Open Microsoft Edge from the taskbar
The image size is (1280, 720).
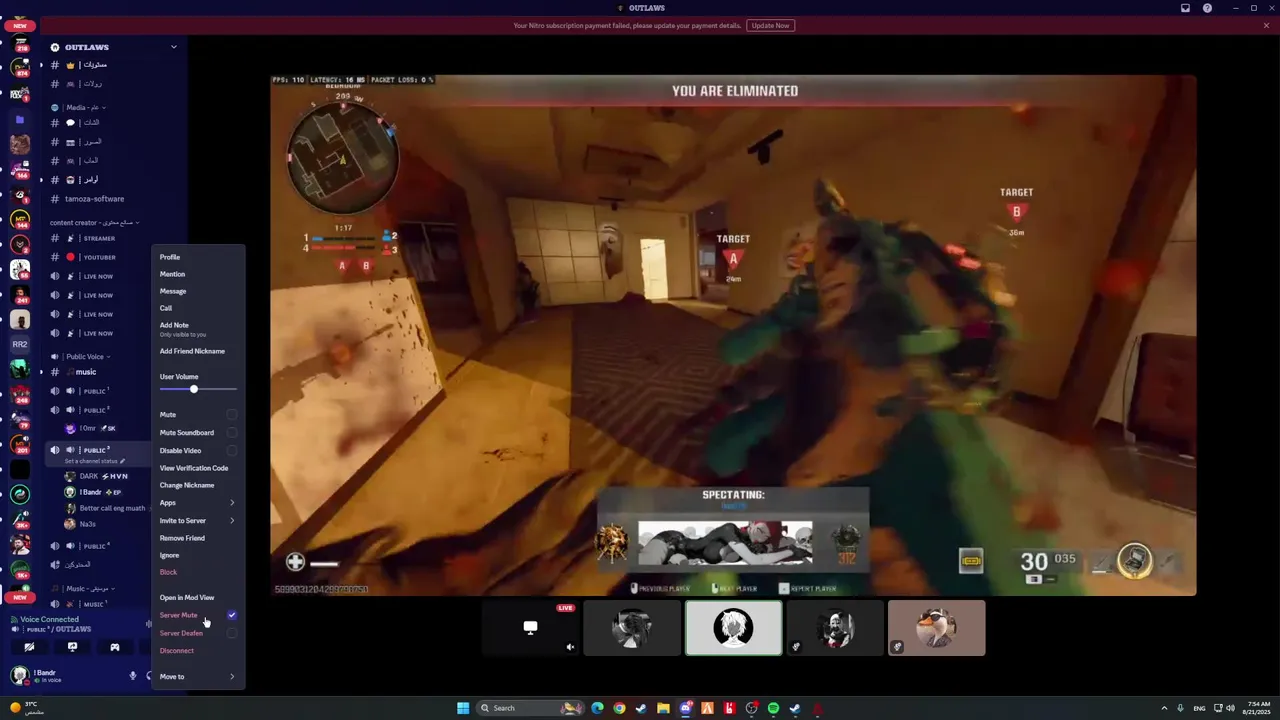(597, 708)
